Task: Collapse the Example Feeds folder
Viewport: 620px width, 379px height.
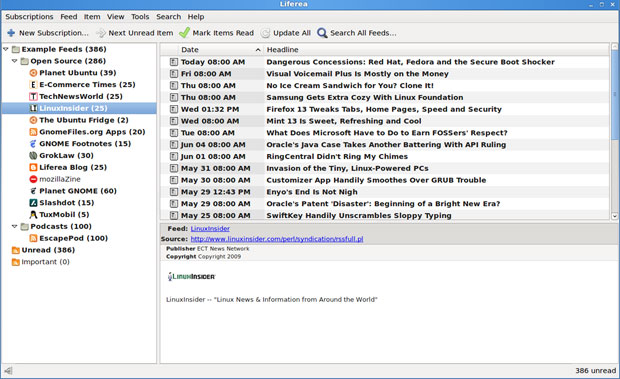Action: [6, 49]
